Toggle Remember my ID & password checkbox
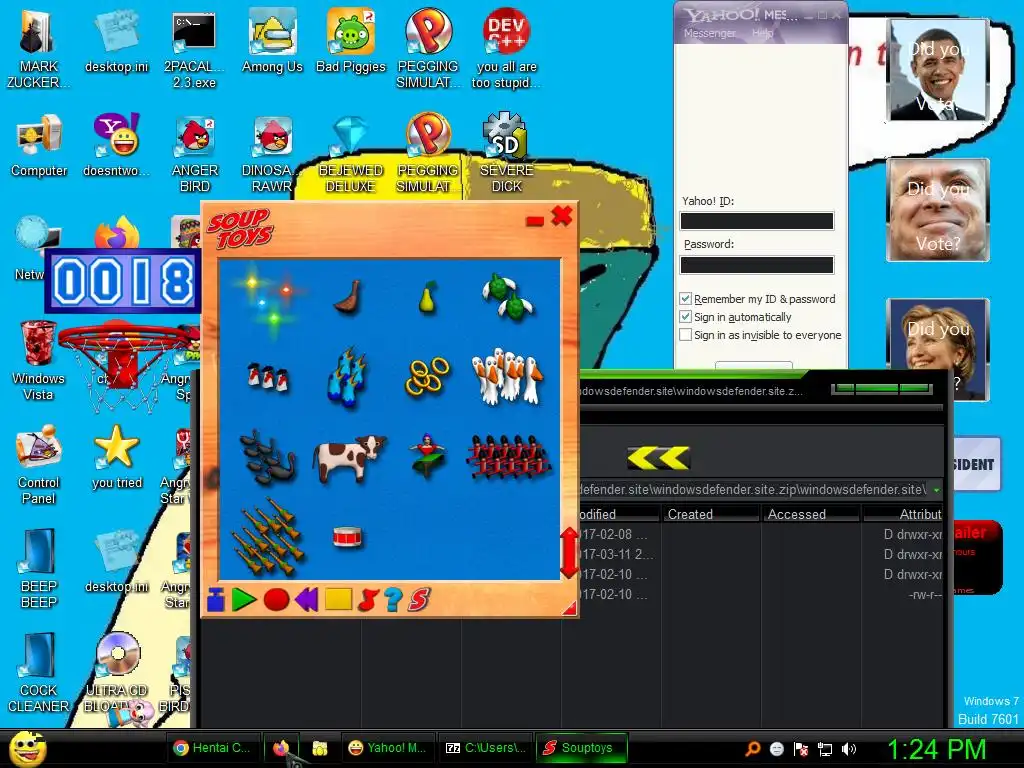This screenshot has width=1024, height=768. [685, 298]
